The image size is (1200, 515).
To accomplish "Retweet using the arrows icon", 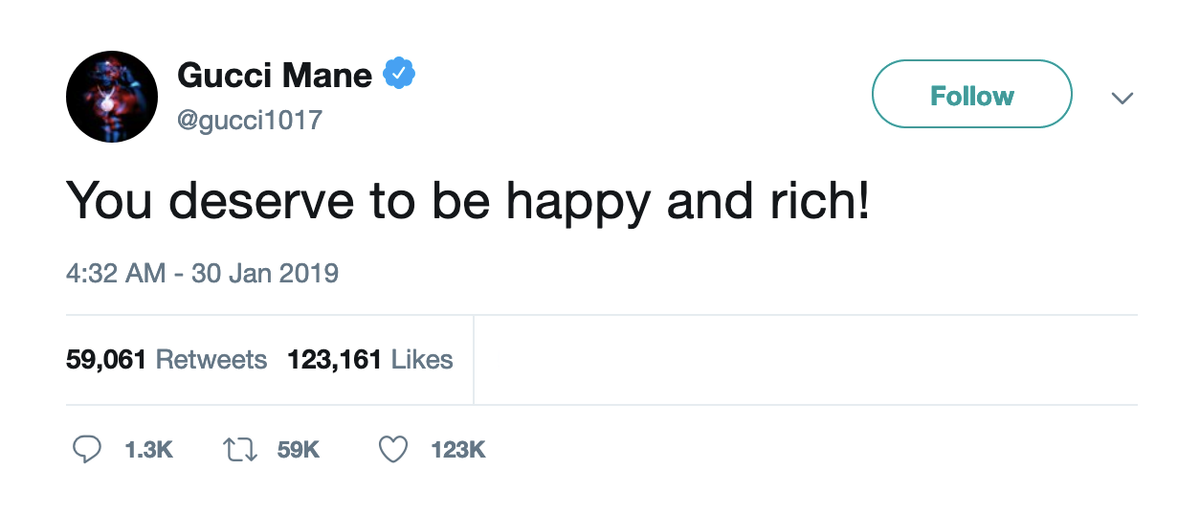I will [x=237, y=451].
